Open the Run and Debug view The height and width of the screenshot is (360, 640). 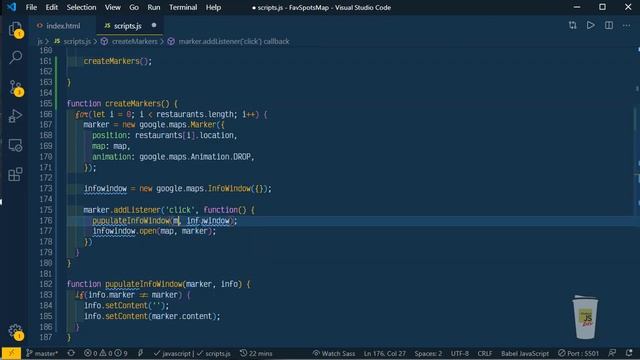point(16,116)
